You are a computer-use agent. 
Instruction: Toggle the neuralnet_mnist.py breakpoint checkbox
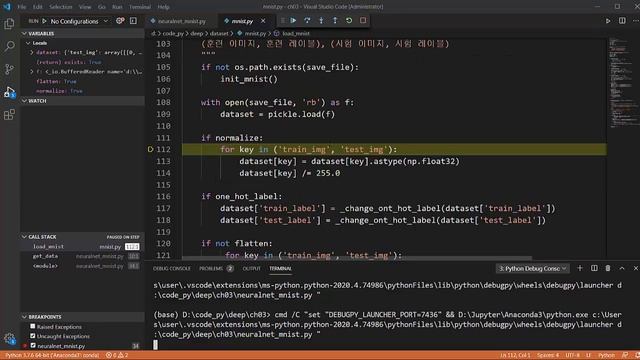33,346
